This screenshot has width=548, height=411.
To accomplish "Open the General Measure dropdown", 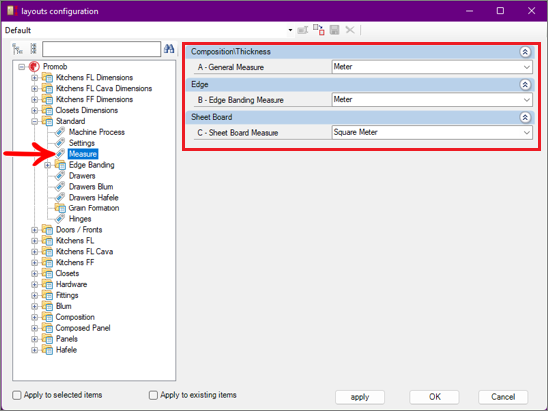I will [x=526, y=67].
